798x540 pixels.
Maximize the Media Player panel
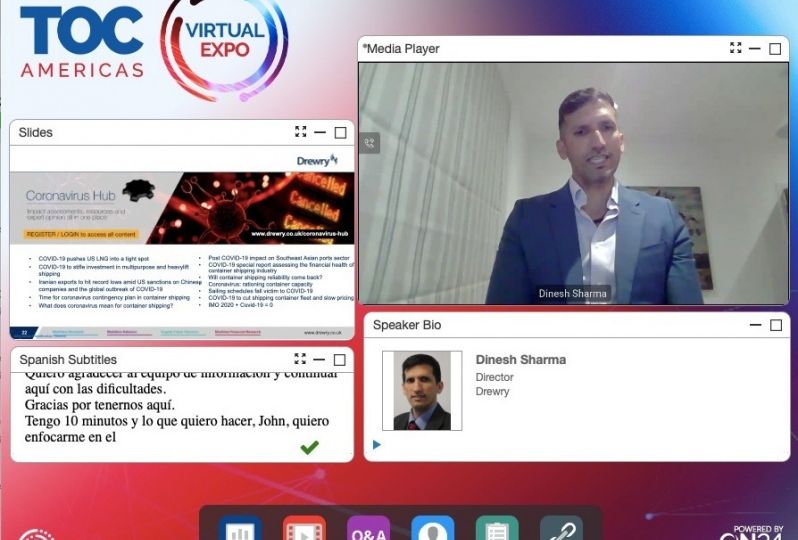(x=775, y=49)
